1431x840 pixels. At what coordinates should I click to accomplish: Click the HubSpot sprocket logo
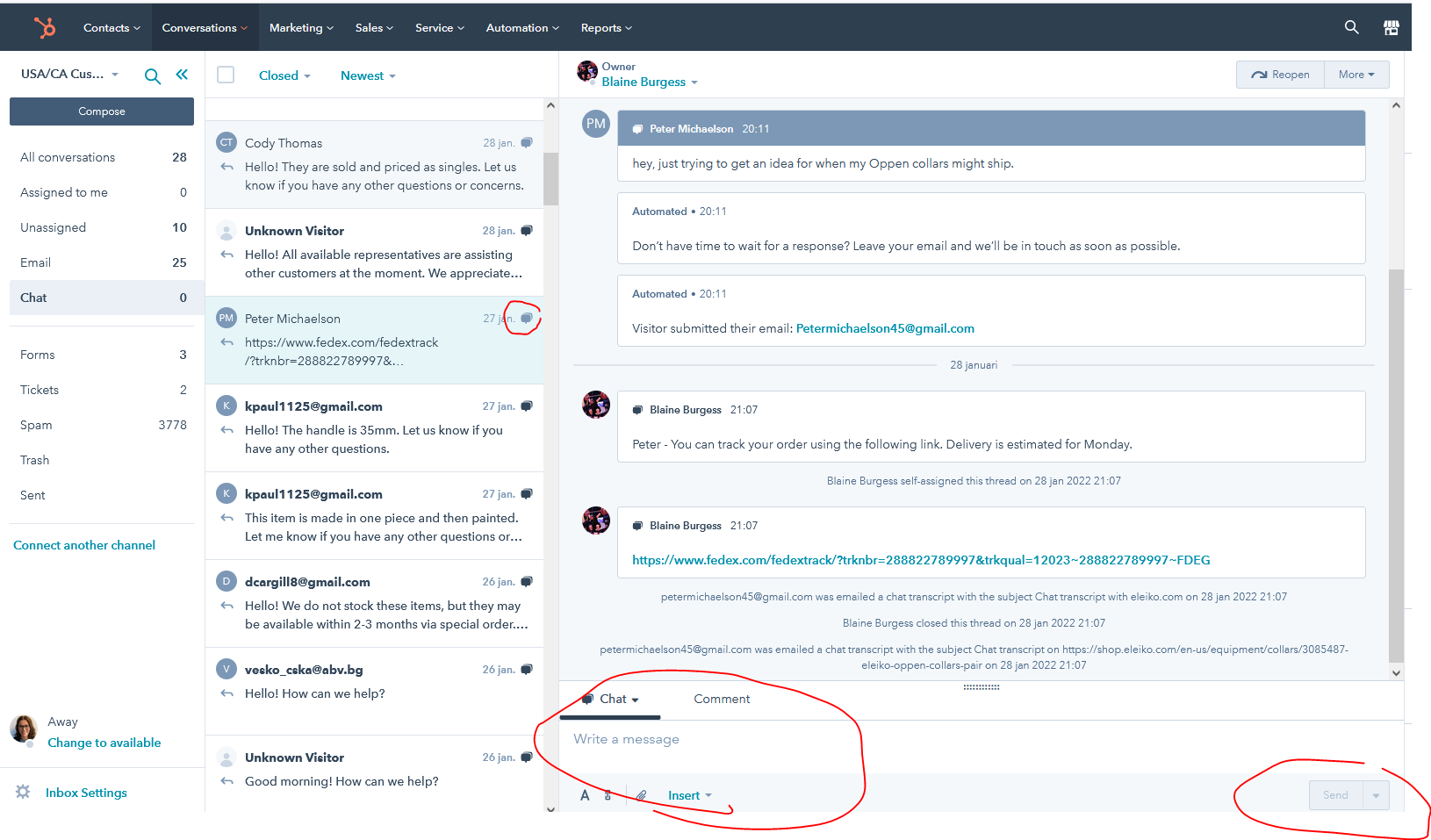tap(45, 27)
